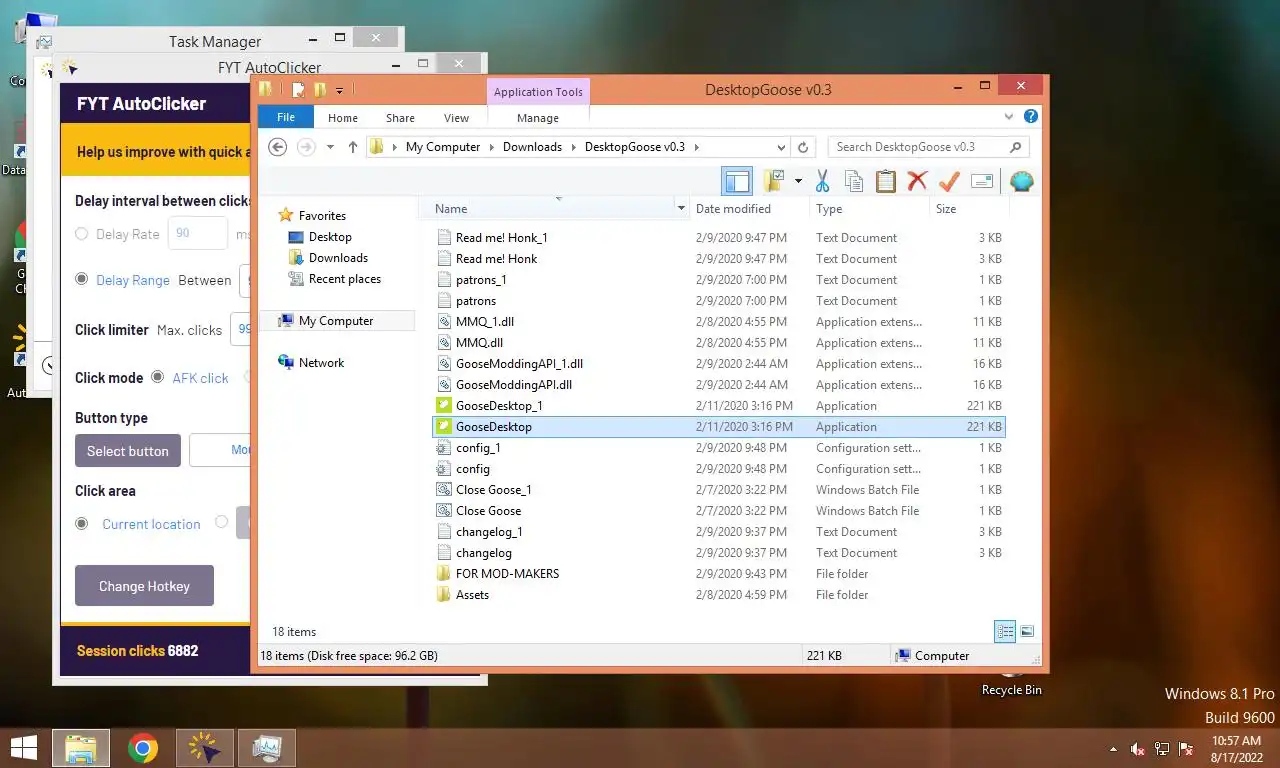This screenshot has height=768, width=1280.
Task: Open Google Chrome from the taskbar
Action: [x=143, y=747]
